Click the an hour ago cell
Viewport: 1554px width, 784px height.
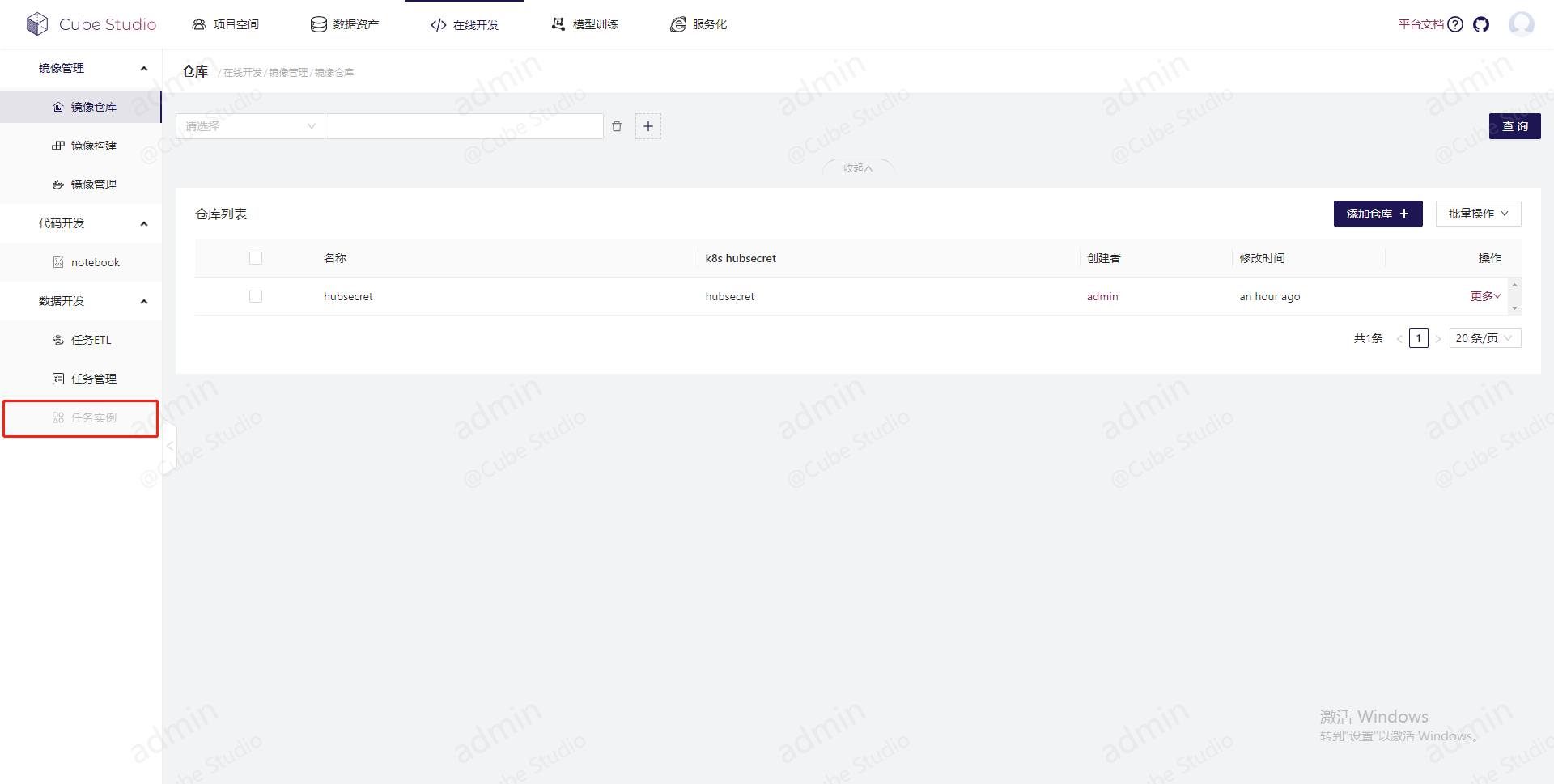pyautogui.click(x=1270, y=296)
